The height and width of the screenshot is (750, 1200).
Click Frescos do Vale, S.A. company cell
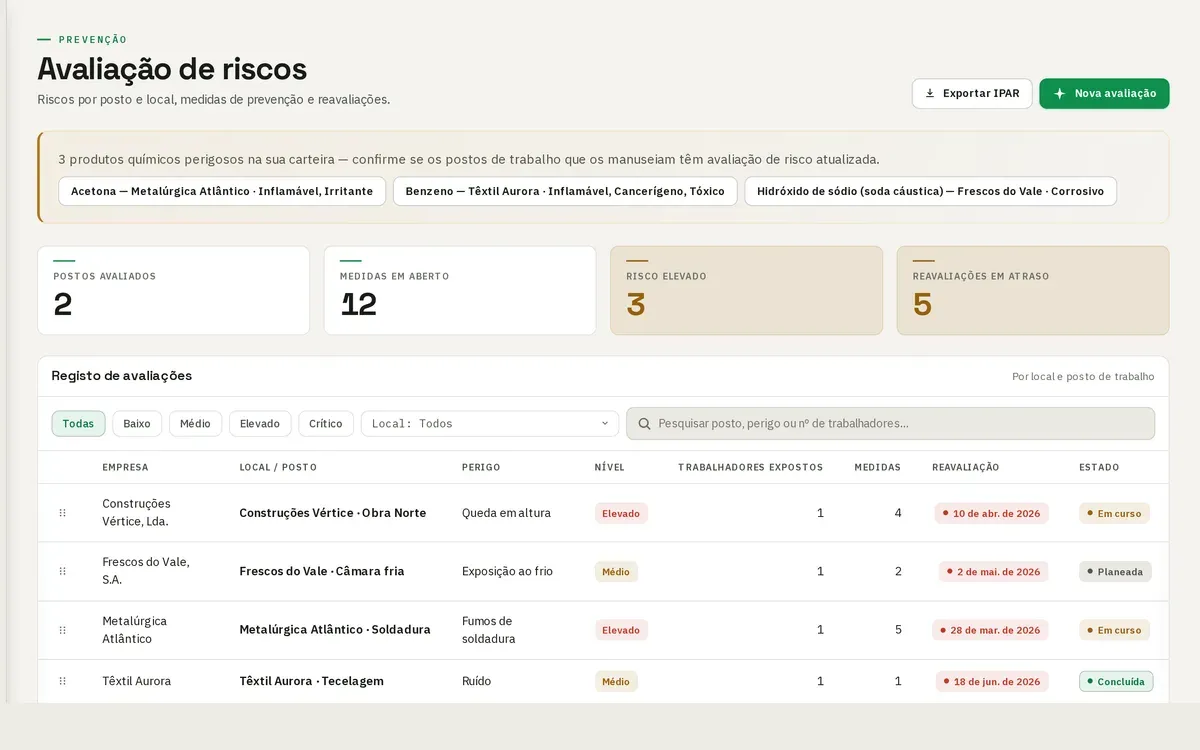(146, 571)
